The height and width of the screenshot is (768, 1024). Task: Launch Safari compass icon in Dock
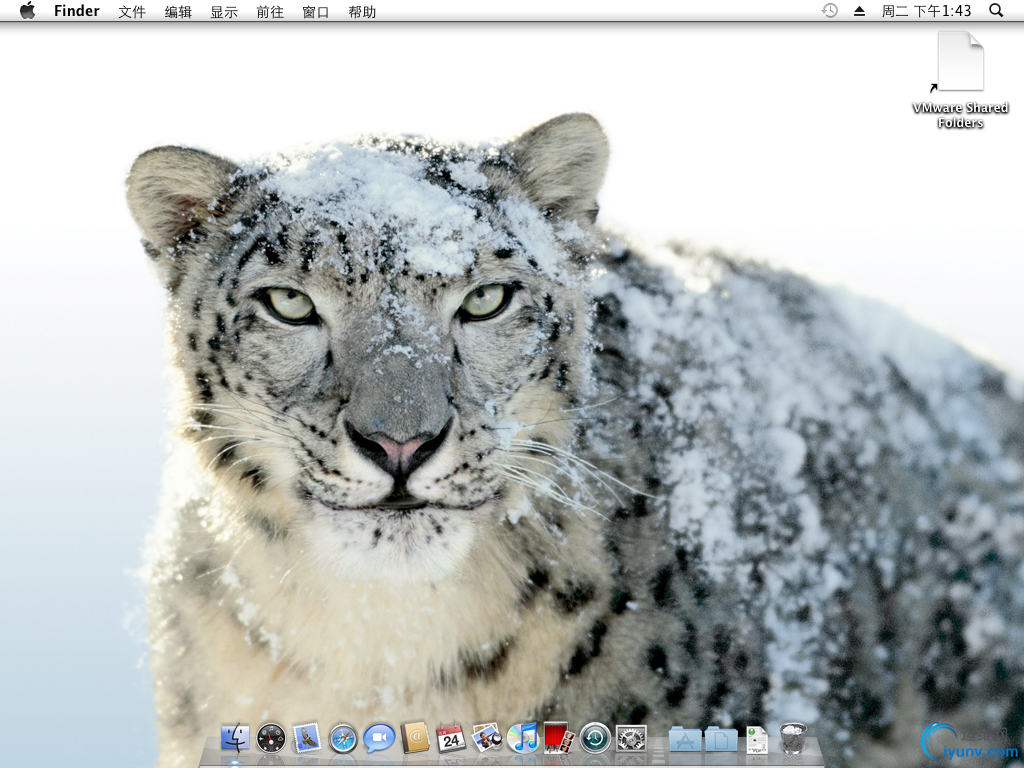[343, 739]
